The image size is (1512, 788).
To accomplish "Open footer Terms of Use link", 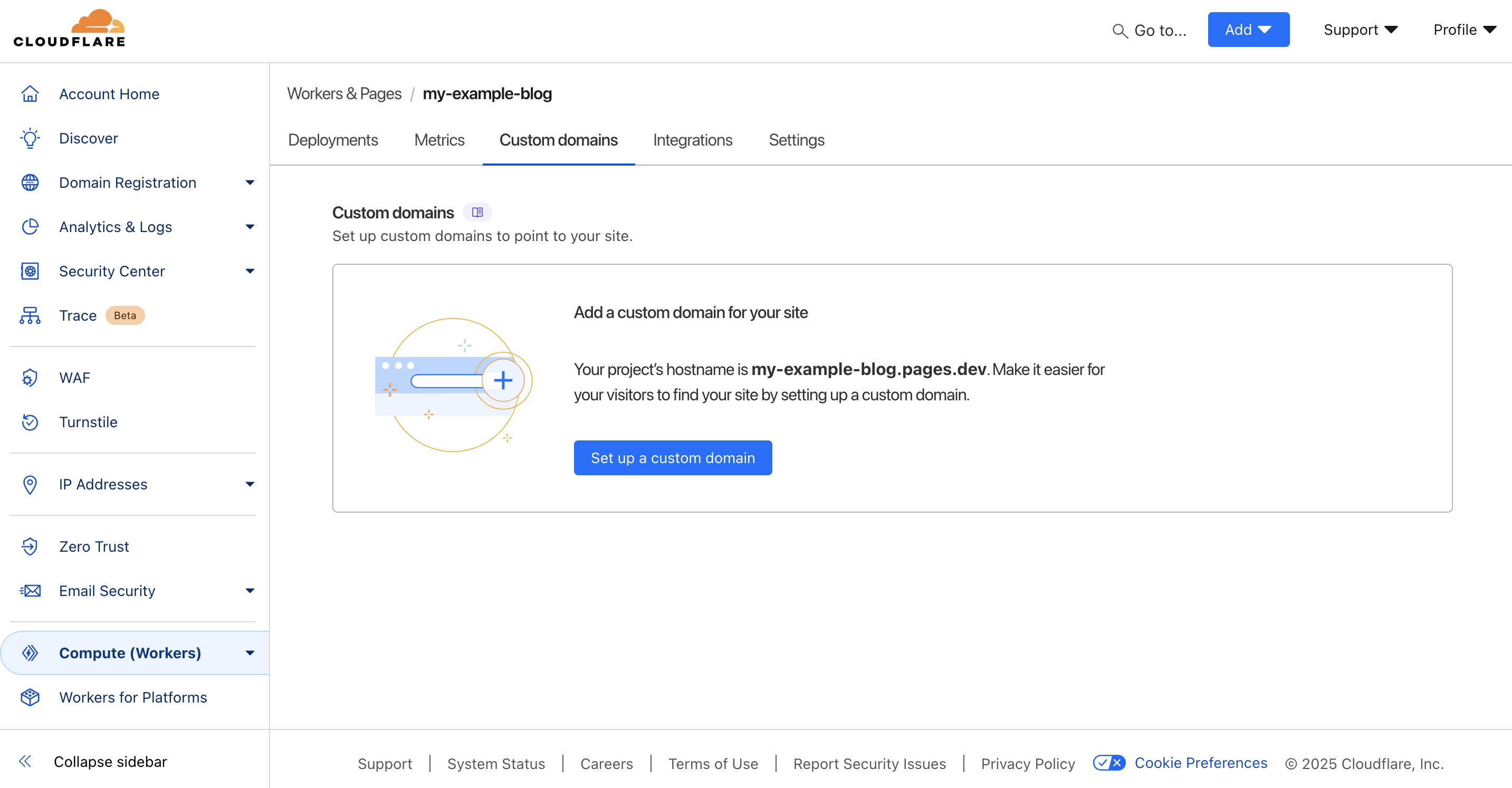I will tap(713, 764).
